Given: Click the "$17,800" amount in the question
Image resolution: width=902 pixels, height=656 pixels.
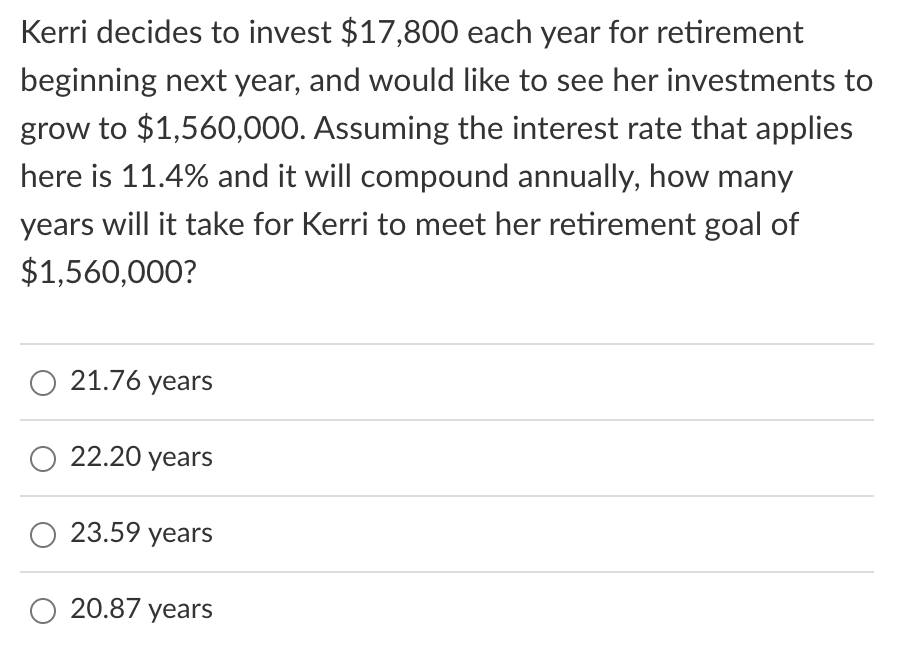Looking at the screenshot, I should (x=400, y=33).
